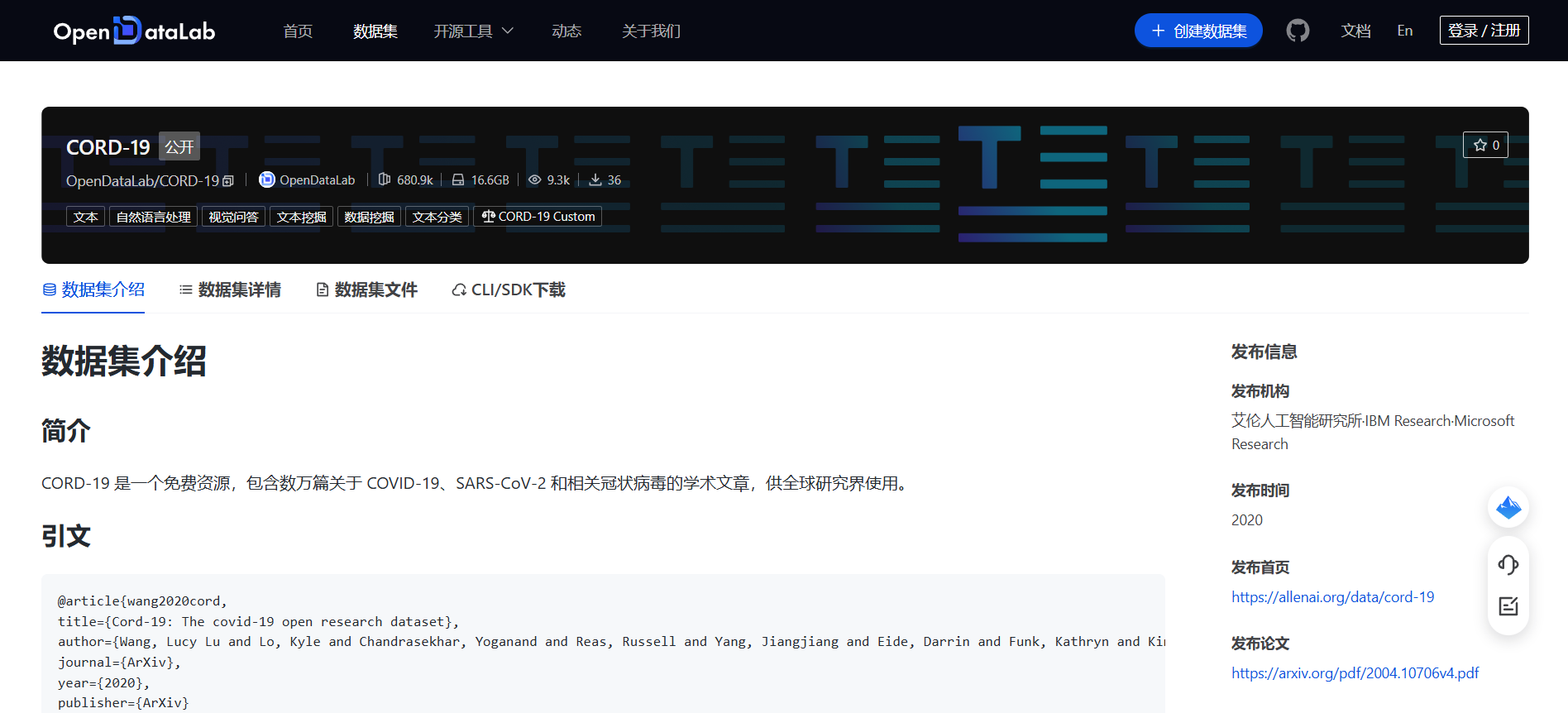Open the blue floating assistant icon
The height and width of the screenshot is (713, 1568).
coord(1508,507)
